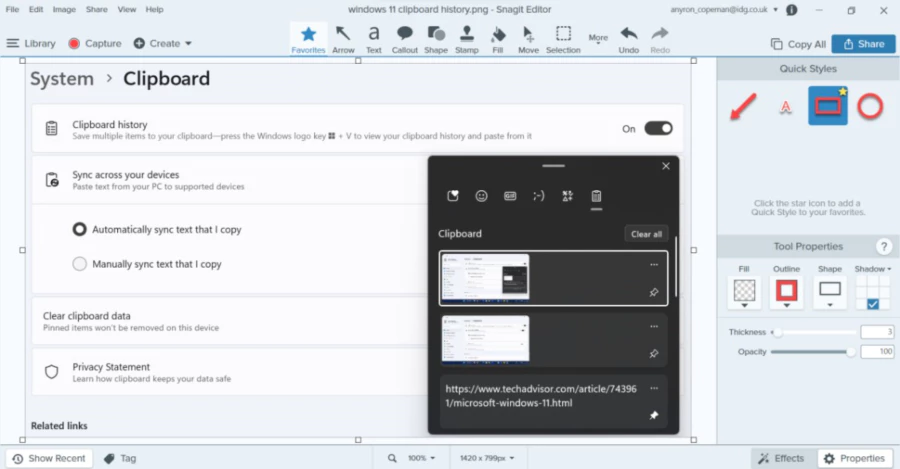
Task: Pin the second clipboard screenshot item
Action: point(654,354)
